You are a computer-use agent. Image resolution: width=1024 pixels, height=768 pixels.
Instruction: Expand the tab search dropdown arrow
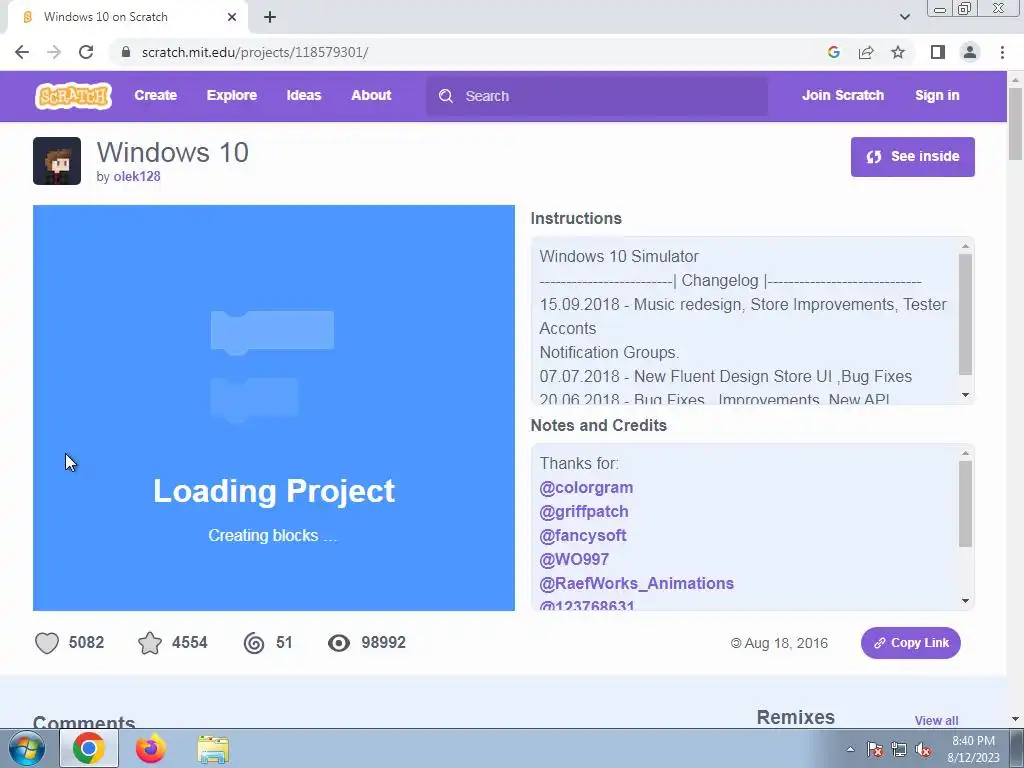pyautogui.click(x=904, y=17)
